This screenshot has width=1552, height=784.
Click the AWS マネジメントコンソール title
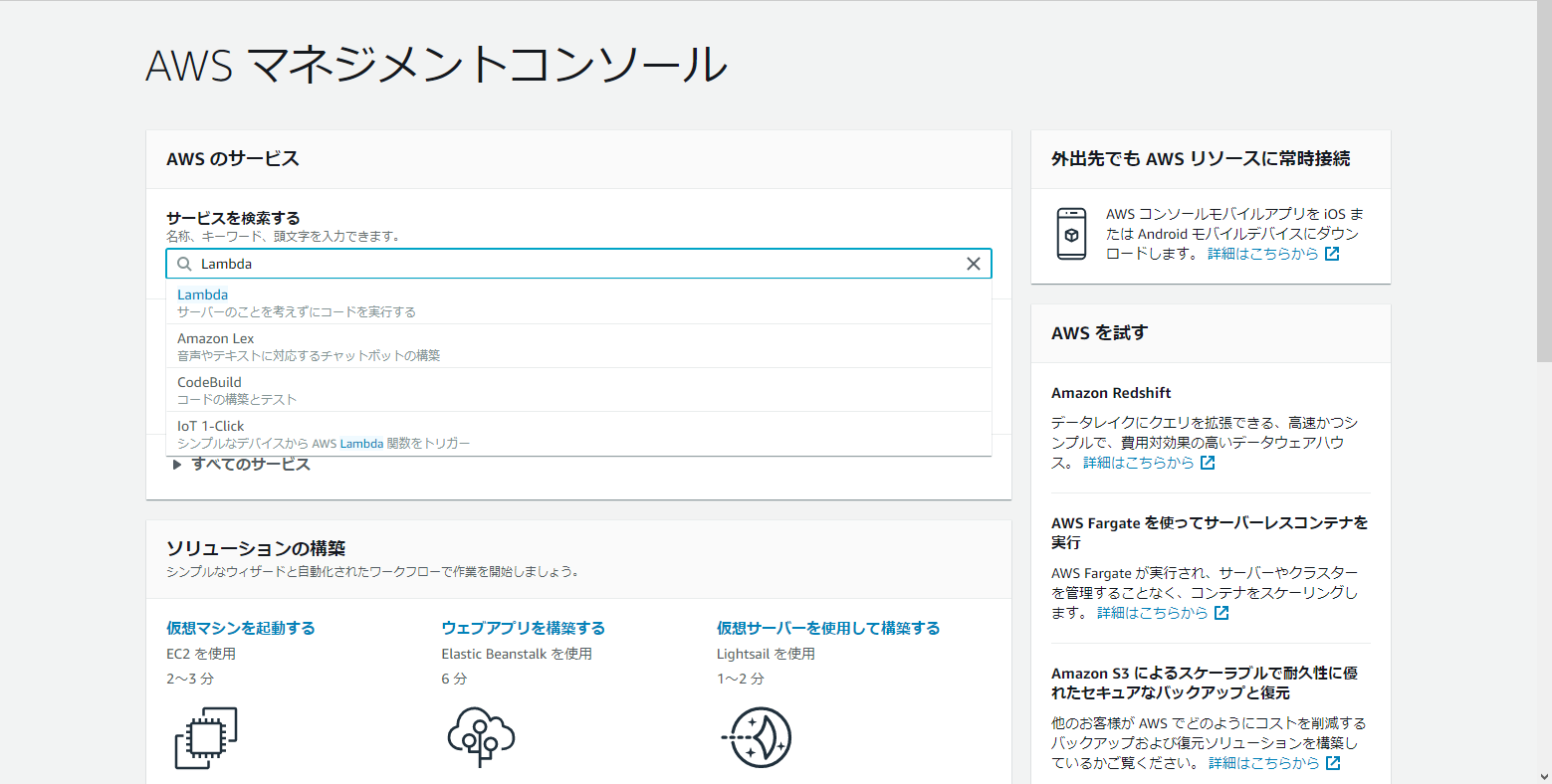437,65
